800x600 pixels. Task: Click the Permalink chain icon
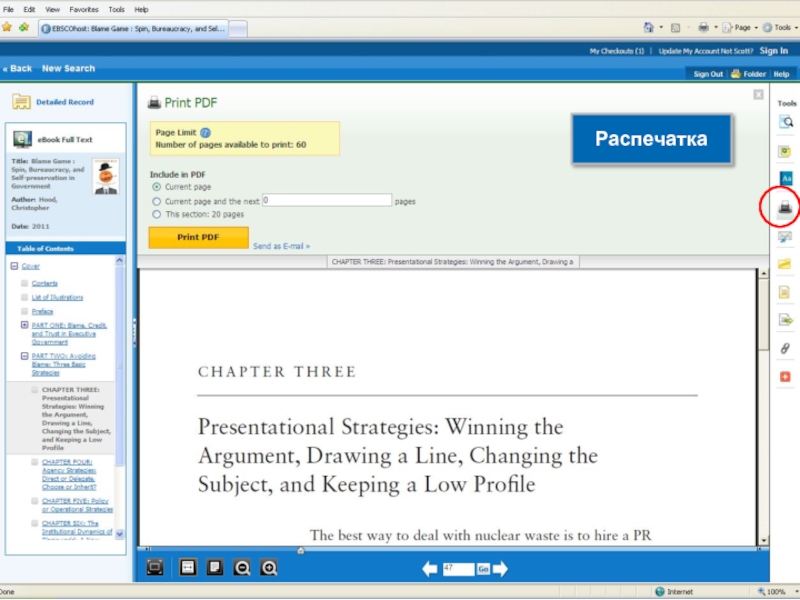point(786,348)
